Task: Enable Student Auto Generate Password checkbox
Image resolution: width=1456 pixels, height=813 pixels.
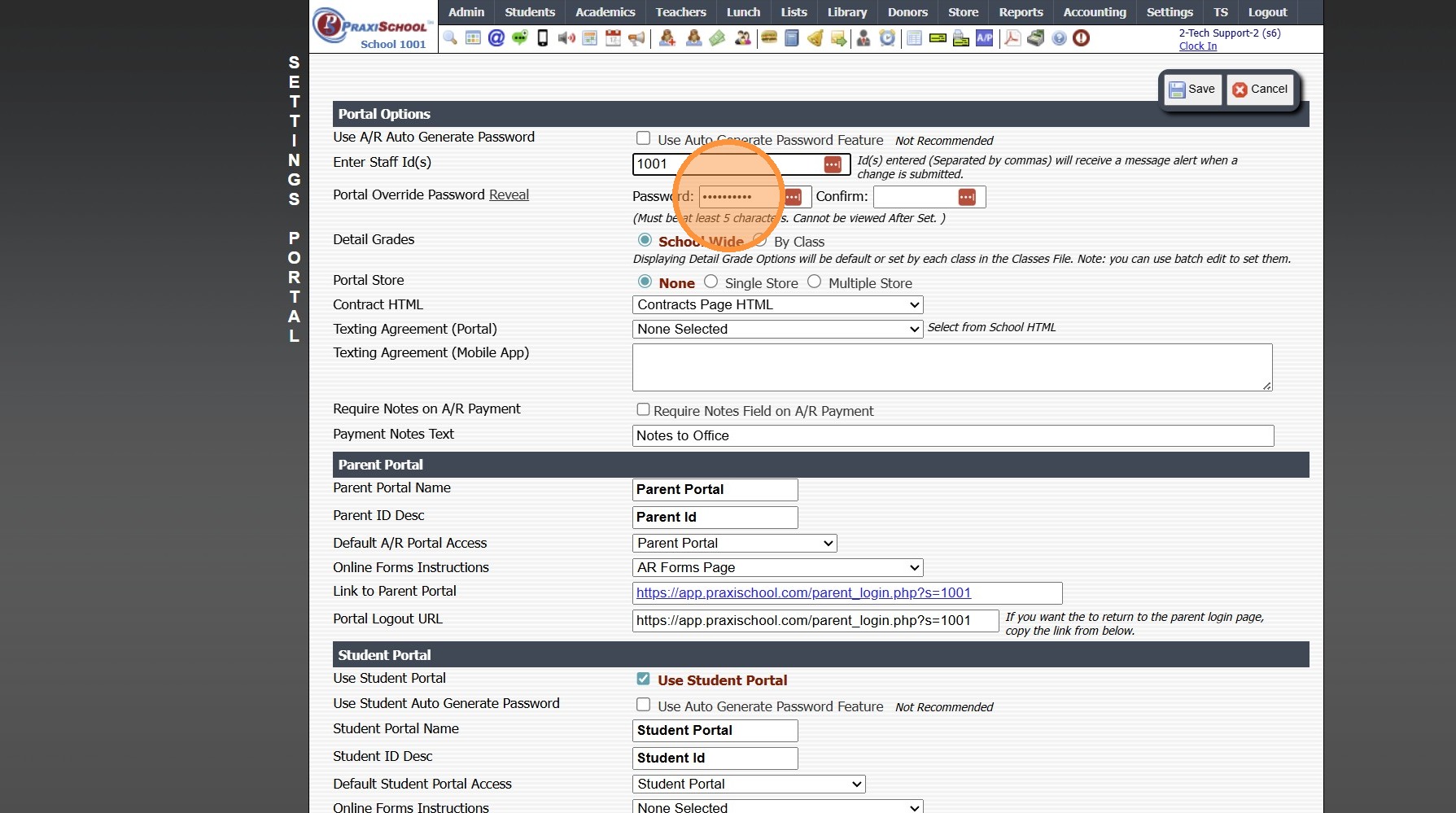Action: coord(644,705)
